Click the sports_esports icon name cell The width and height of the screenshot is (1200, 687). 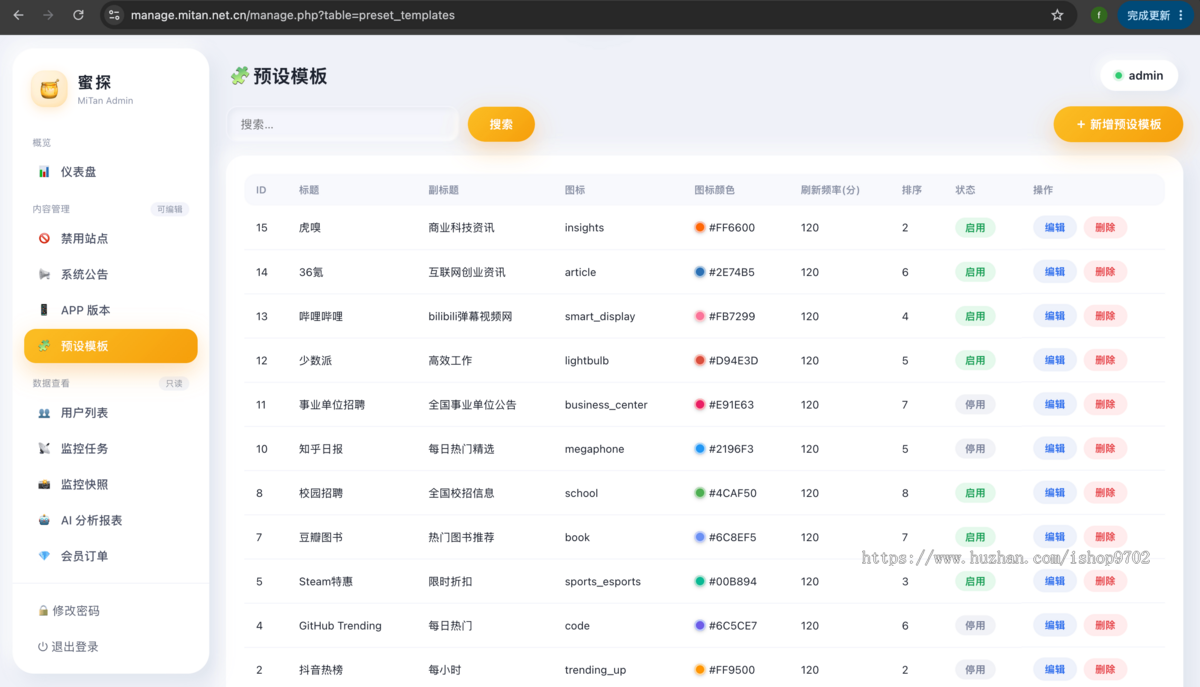coord(603,582)
